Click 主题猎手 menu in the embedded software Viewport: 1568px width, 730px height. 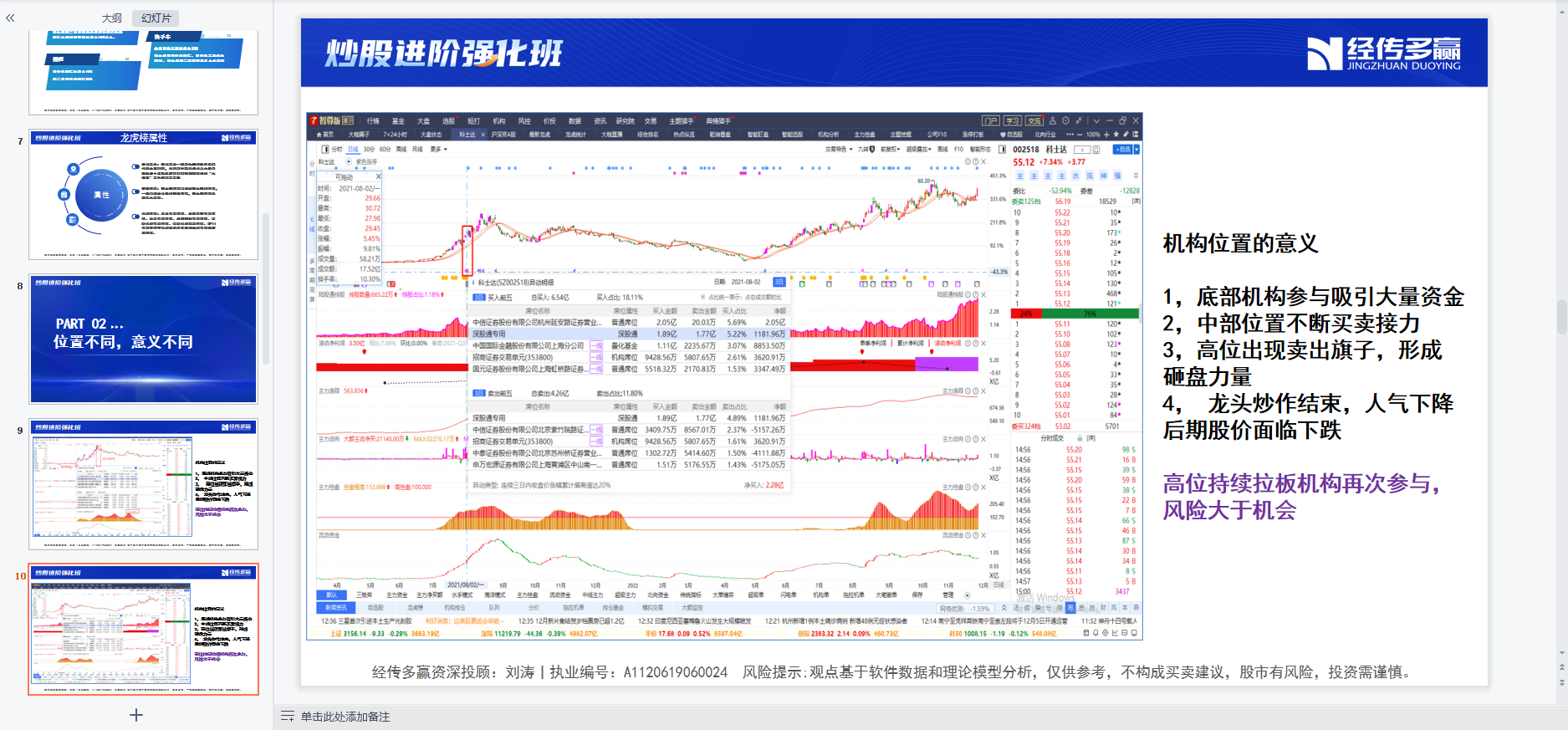pyautogui.click(x=682, y=121)
